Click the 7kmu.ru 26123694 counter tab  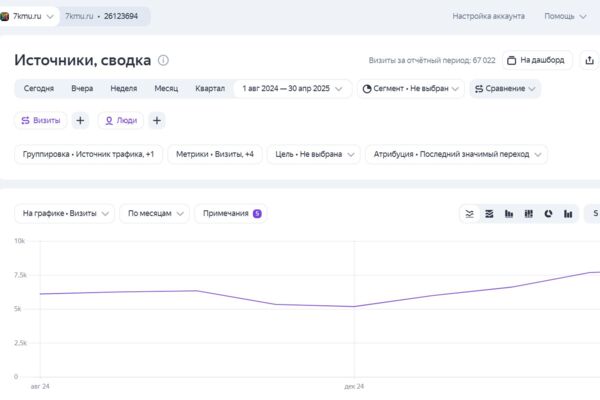104,16
